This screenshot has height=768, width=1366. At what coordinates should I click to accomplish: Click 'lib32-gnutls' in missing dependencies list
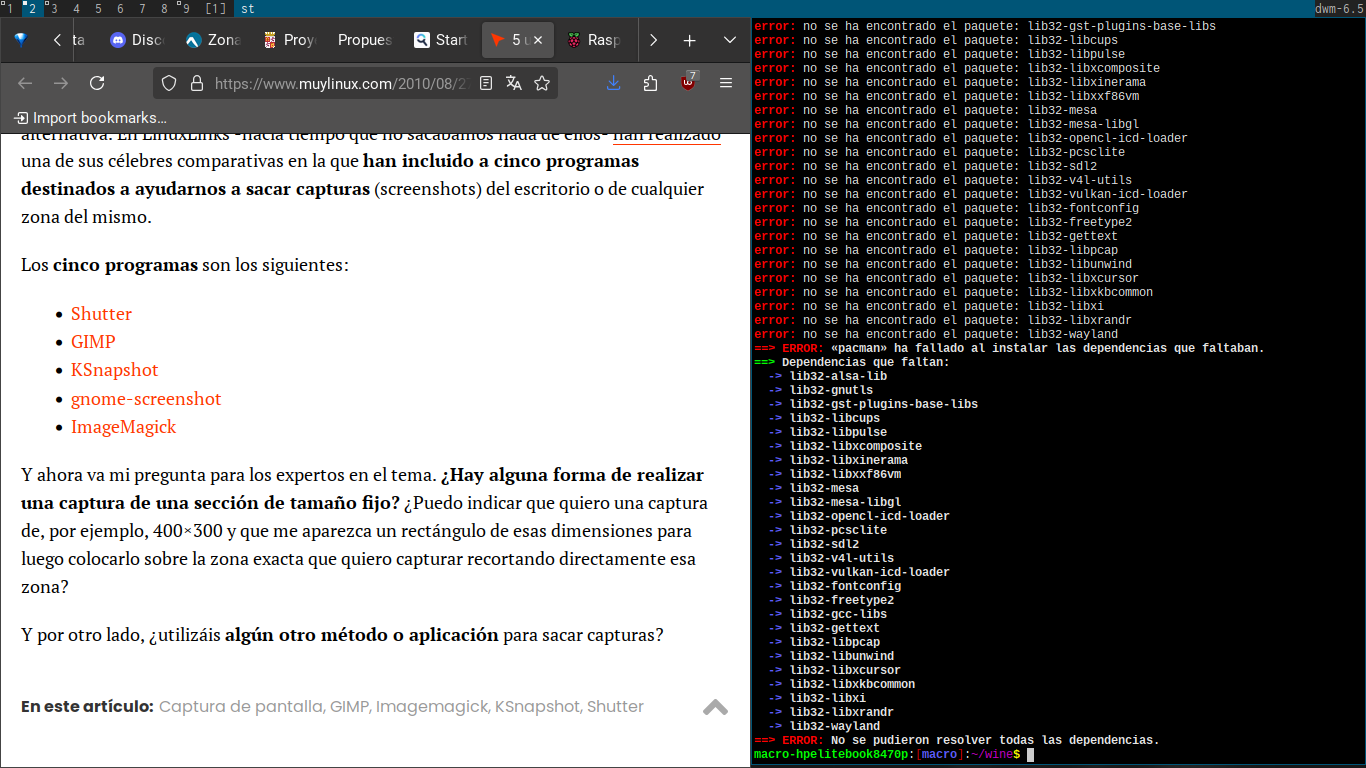pyautogui.click(x=831, y=390)
